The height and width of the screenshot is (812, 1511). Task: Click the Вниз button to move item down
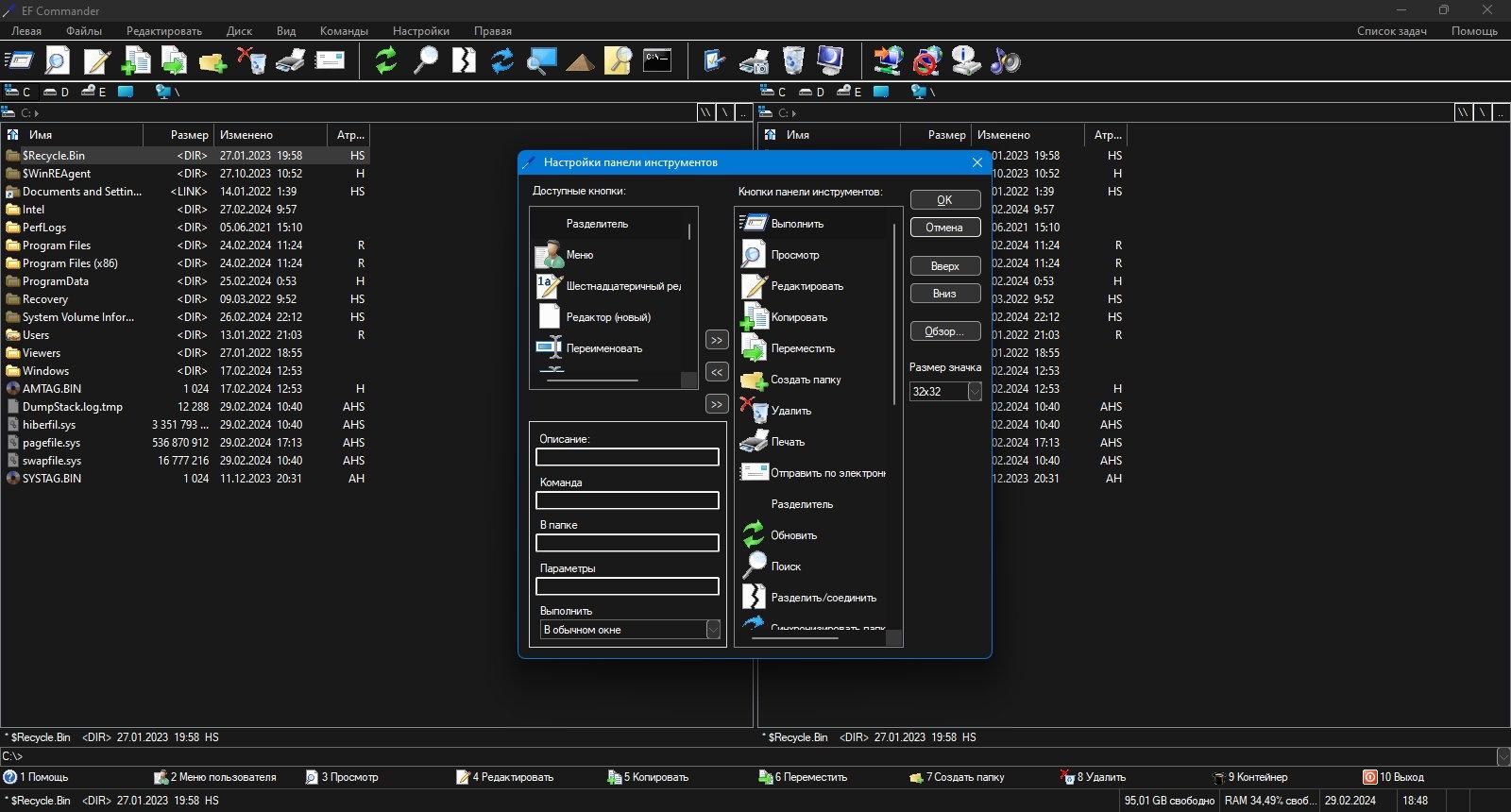945,294
